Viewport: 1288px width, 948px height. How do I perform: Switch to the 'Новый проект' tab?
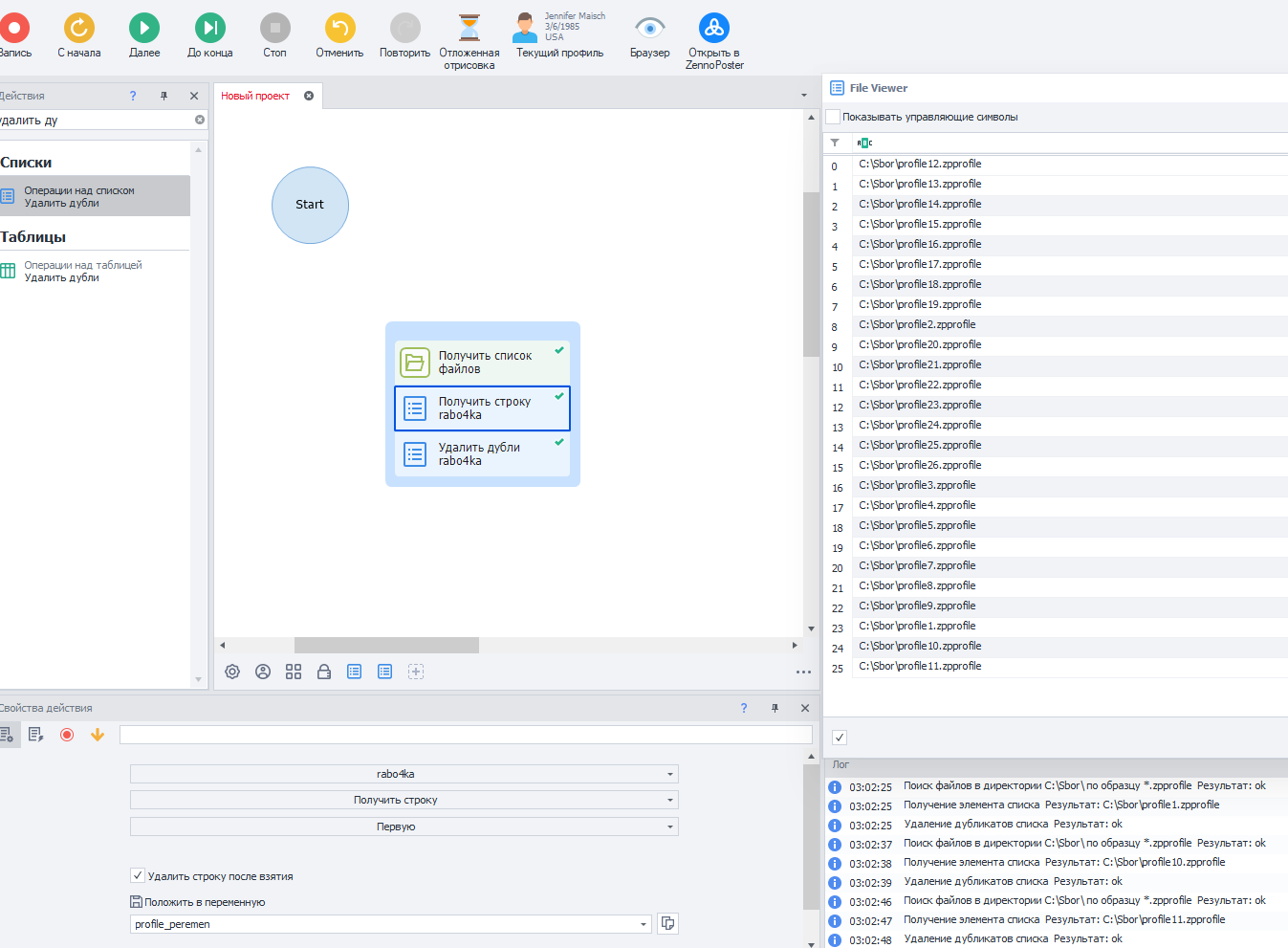[255, 96]
